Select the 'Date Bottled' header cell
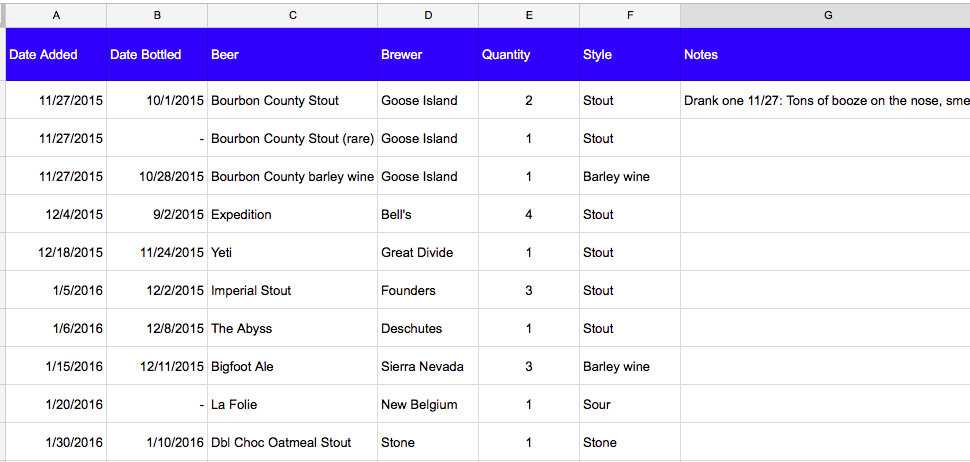 (x=156, y=55)
